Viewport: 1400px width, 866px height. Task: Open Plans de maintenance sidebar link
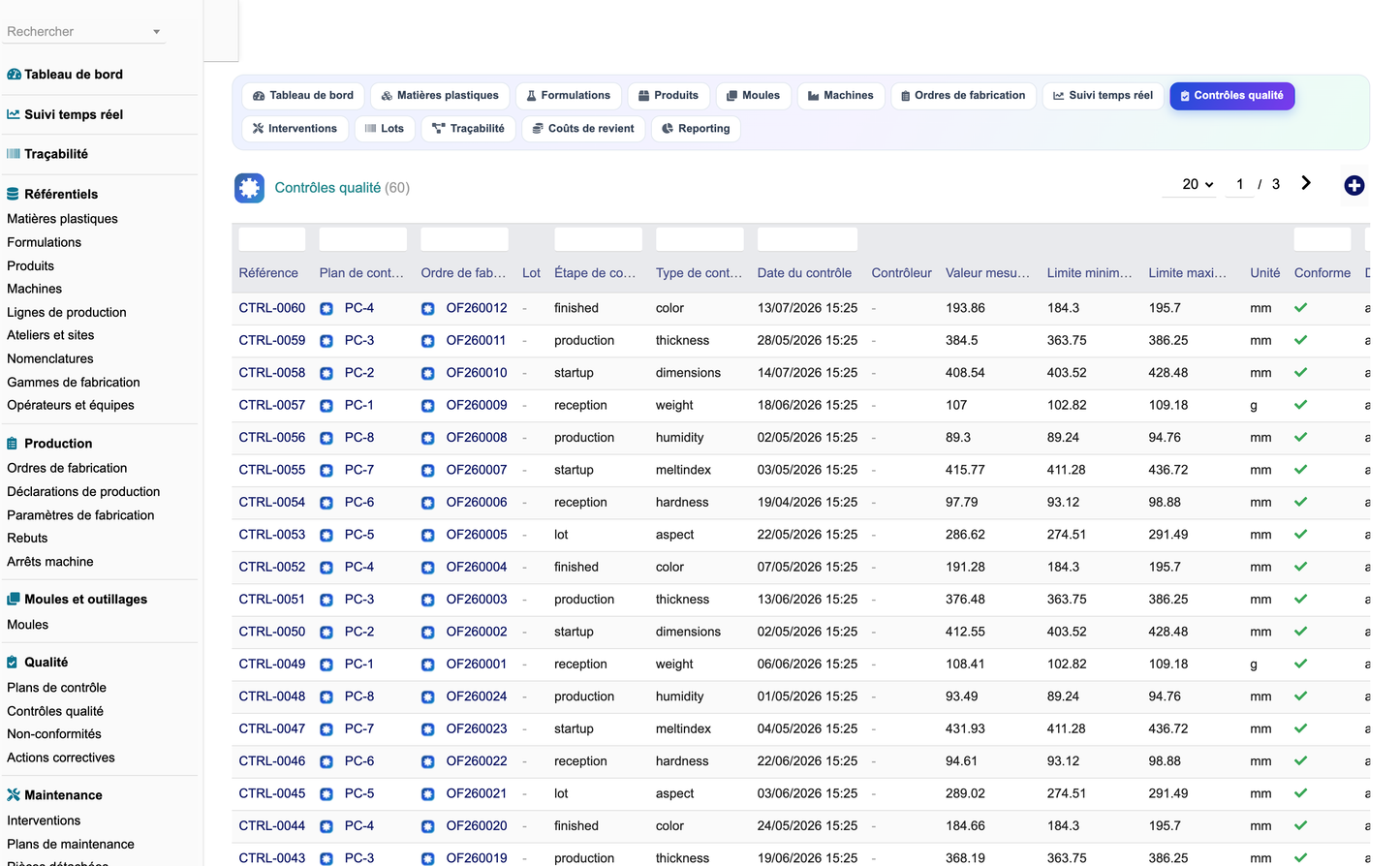point(71,844)
